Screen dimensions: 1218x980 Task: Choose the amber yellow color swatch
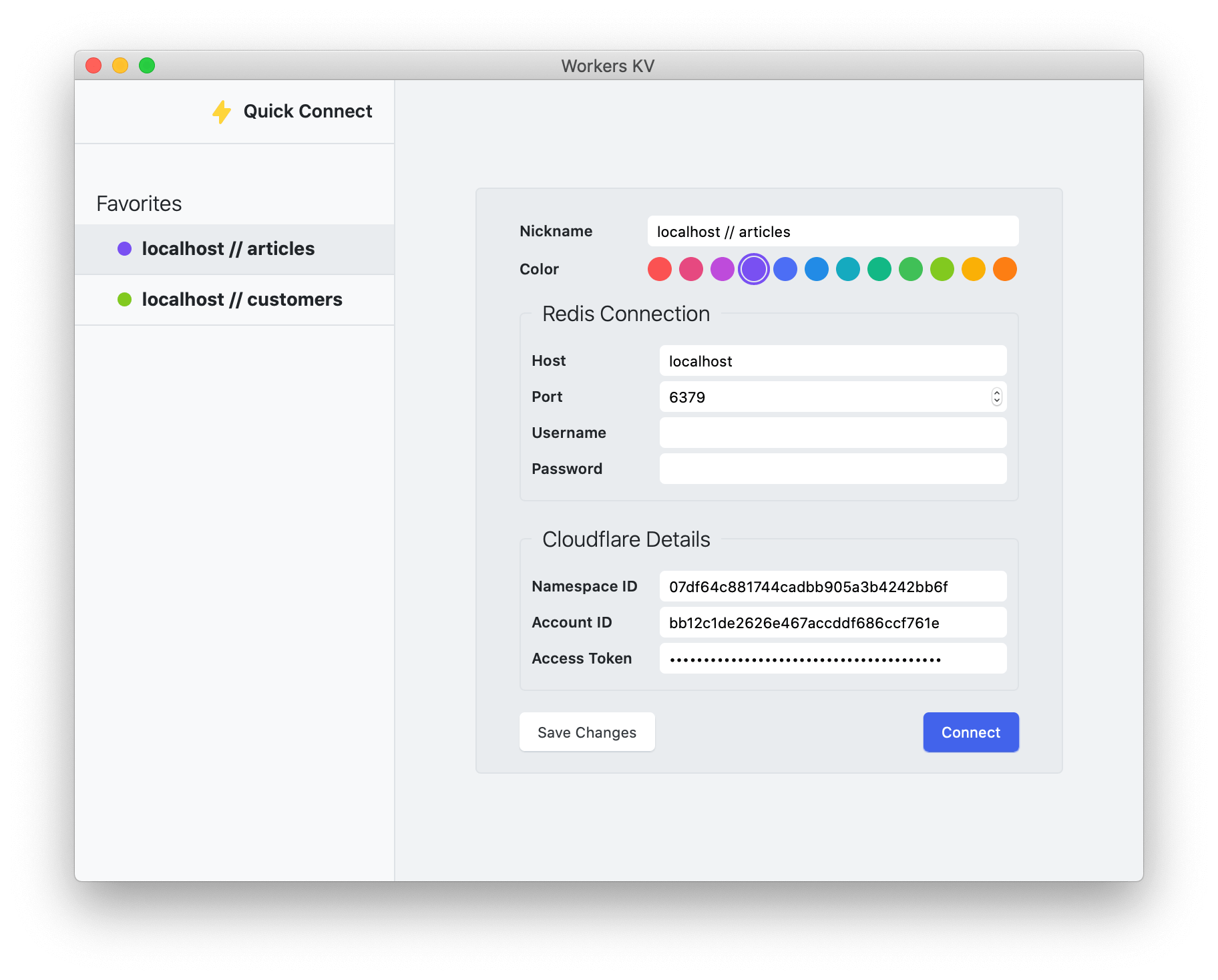973,269
